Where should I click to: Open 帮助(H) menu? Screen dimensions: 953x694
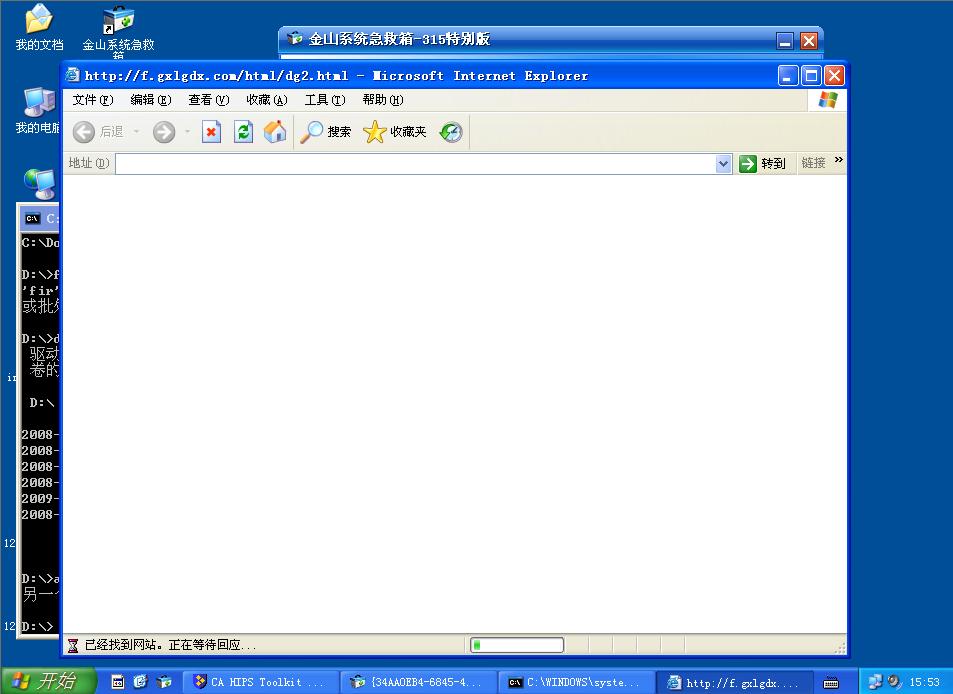click(383, 100)
